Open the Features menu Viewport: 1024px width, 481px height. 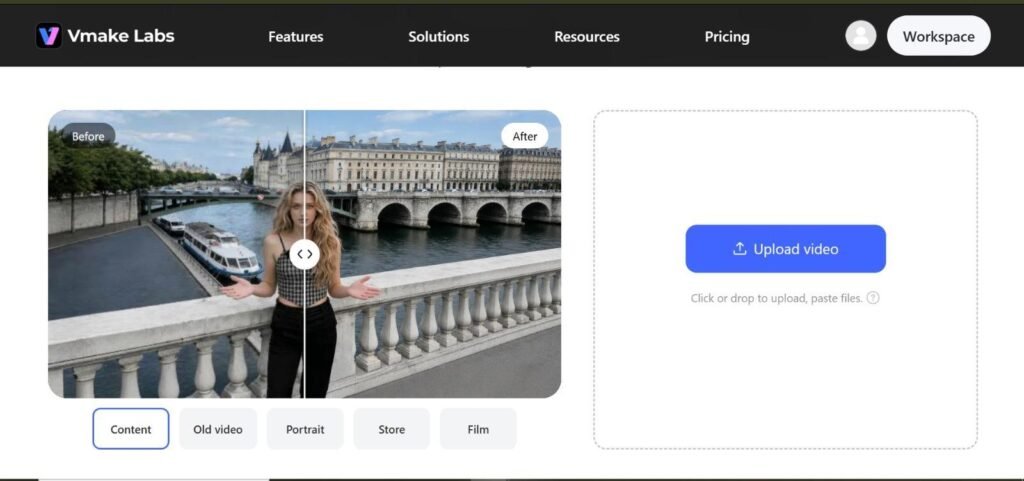pyautogui.click(x=295, y=37)
